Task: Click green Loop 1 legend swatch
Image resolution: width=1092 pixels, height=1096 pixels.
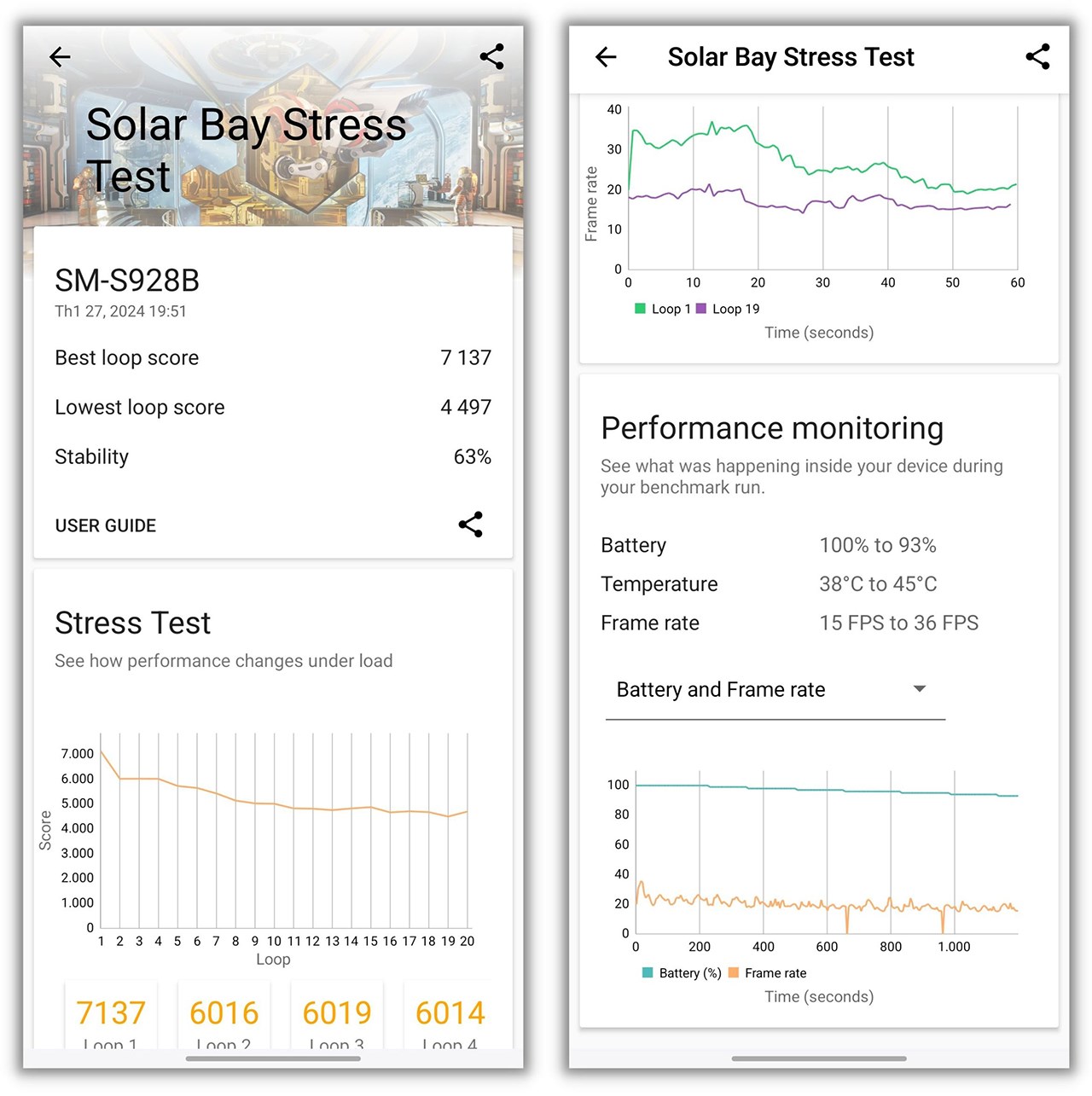Action: click(x=640, y=309)
